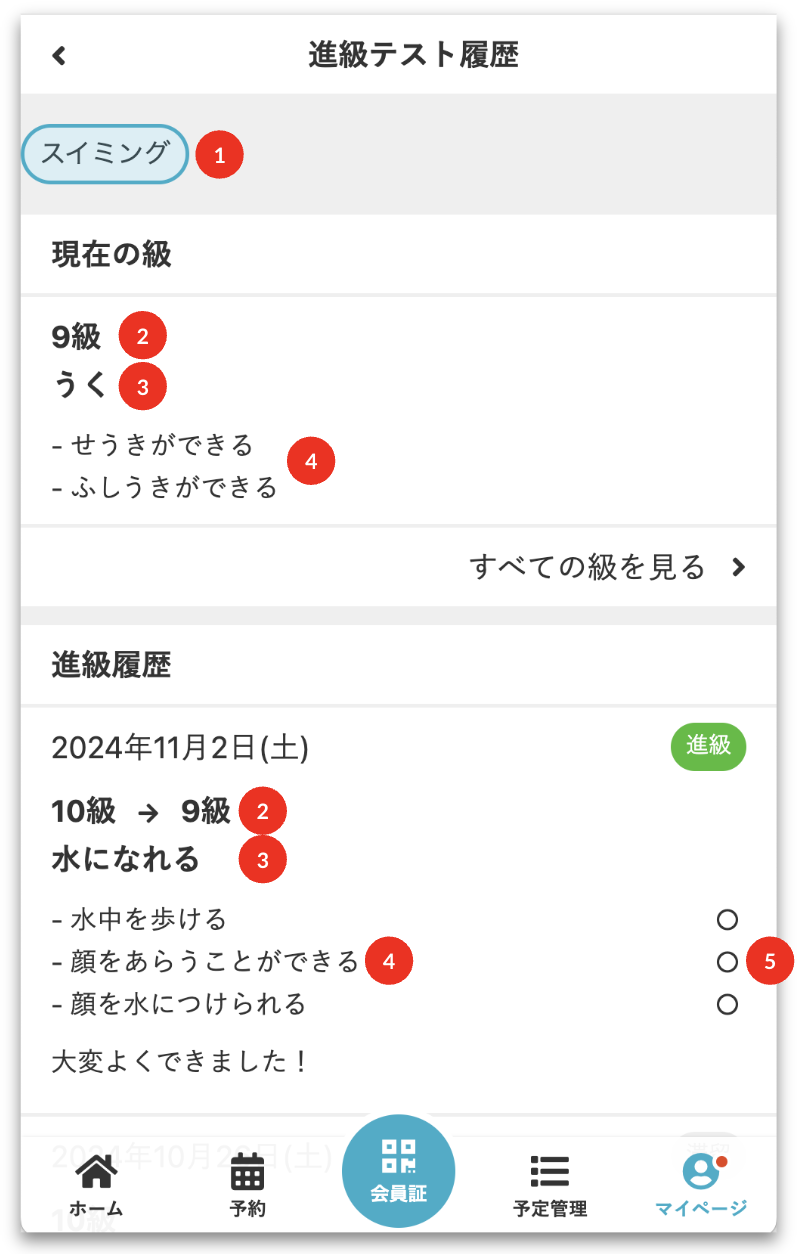Image resolution: width=802 pixels, height=1254 pixels.
Task: Tap the calendar reservation icon
Action: tap(247, 1172)
